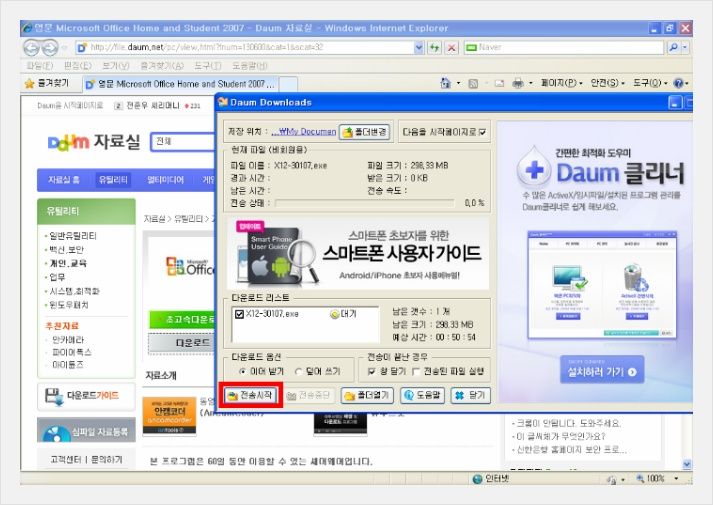The height and width of the screenshot is (505, 713).
Task: Click the 대기 status icon in download list
Action: [334, 314]
